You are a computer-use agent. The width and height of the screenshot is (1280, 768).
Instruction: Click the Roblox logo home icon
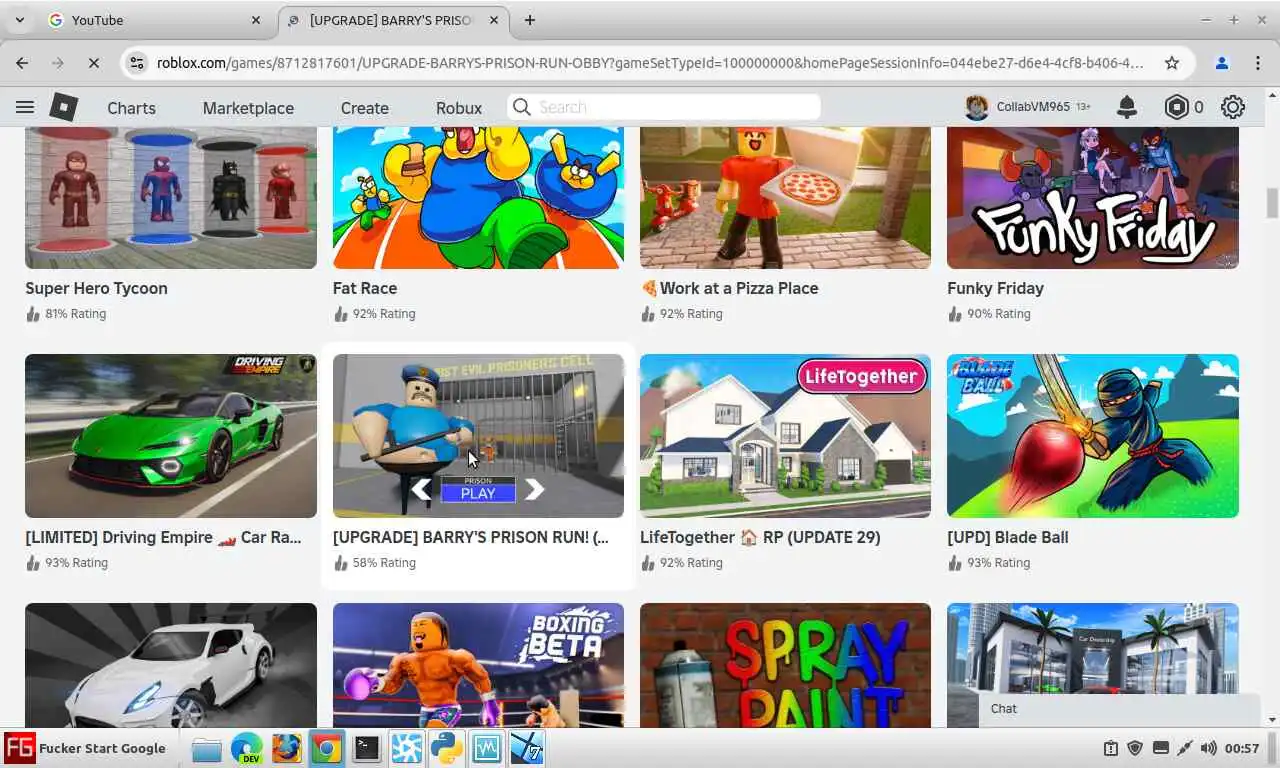pyautogui.click(x=64, y=107)
